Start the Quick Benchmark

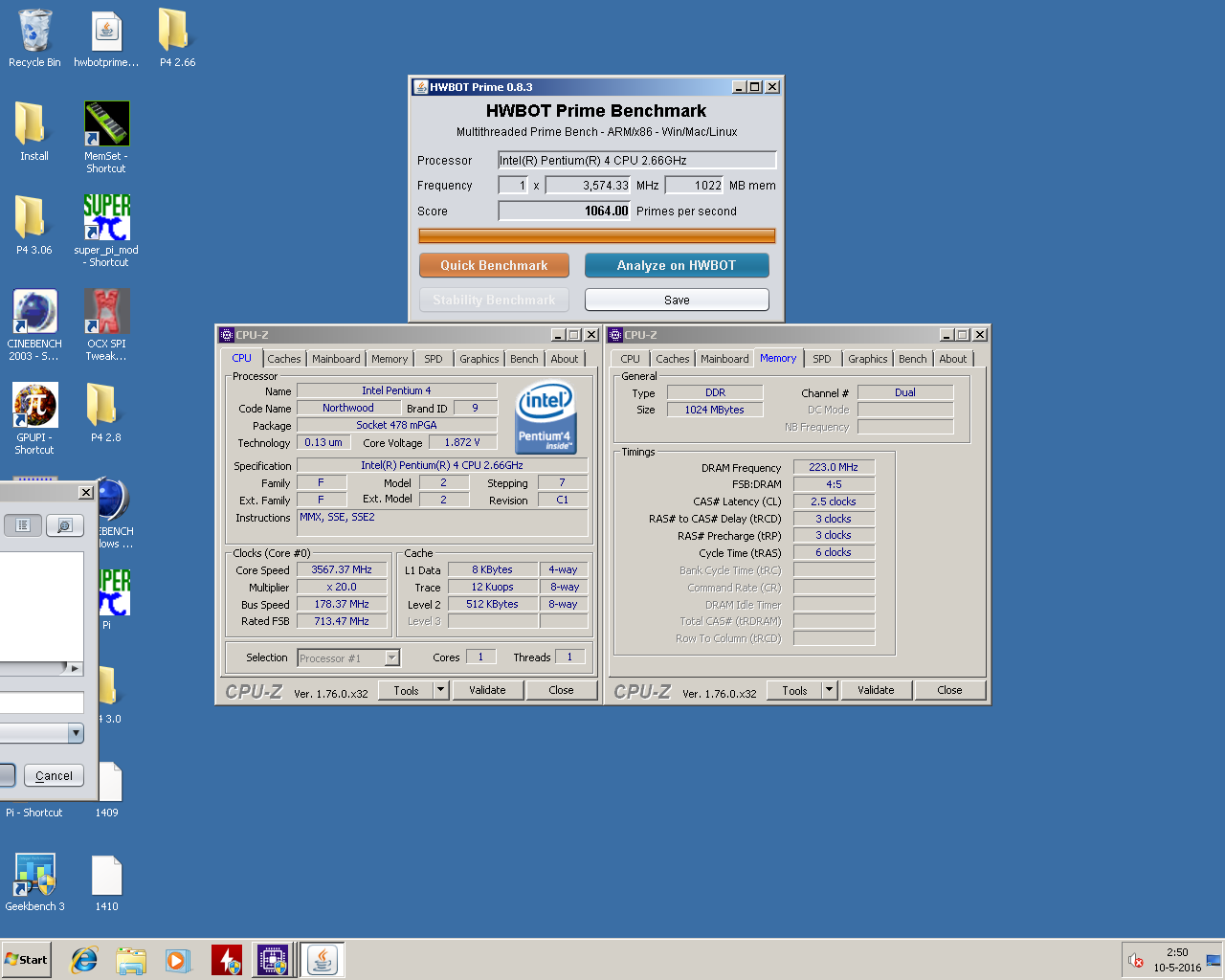(494, 265)
